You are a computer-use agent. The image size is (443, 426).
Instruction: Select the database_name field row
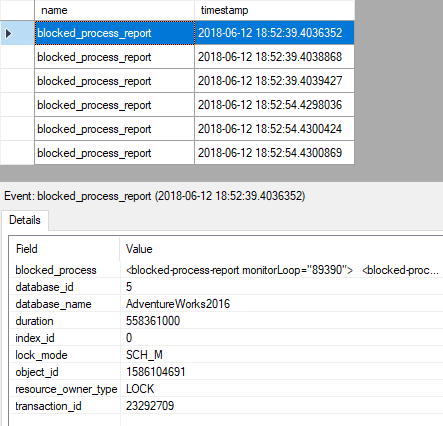(227, 304)
